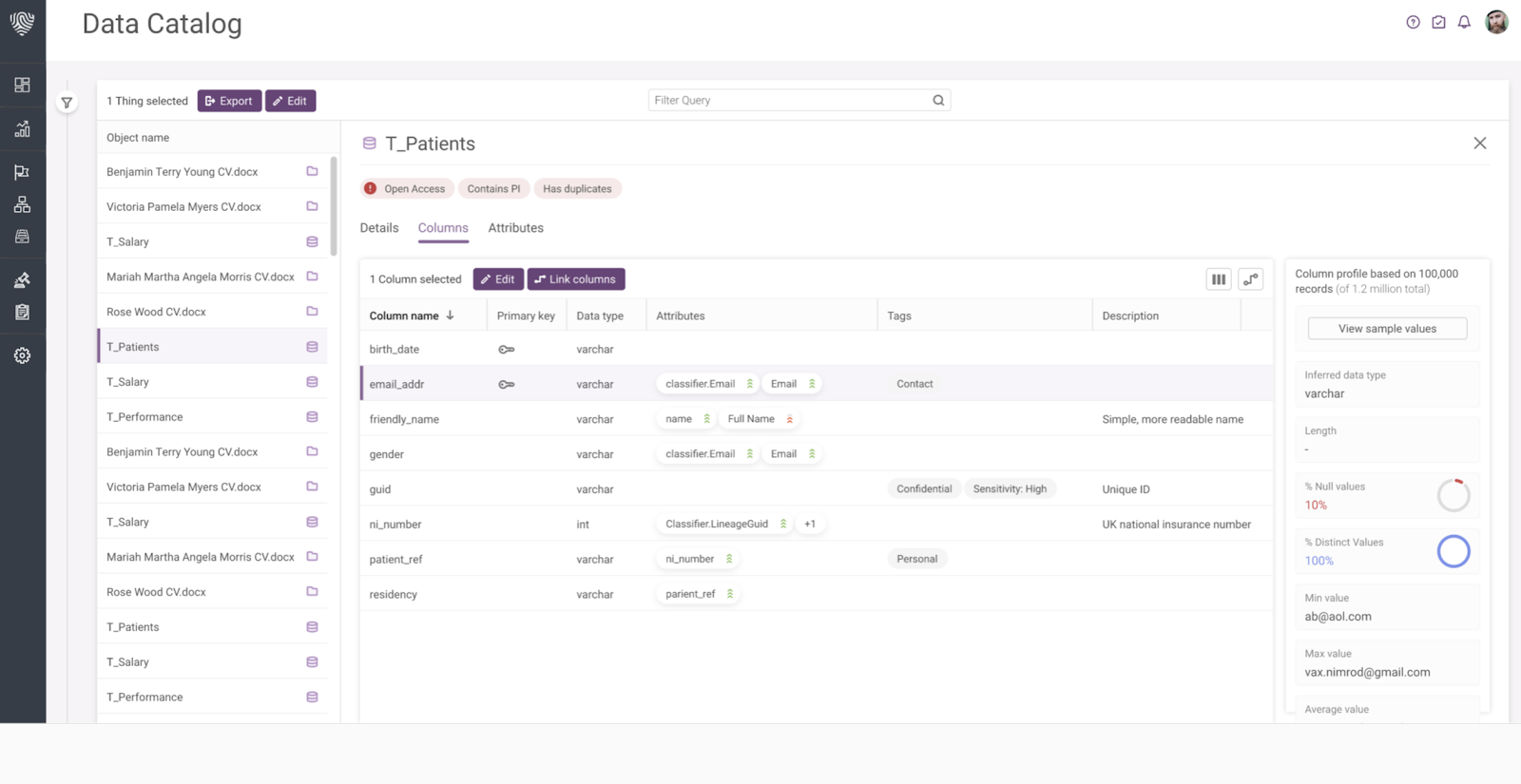Open the notifications bell
Screen dimensions: 1521x784
[1464, 22]
